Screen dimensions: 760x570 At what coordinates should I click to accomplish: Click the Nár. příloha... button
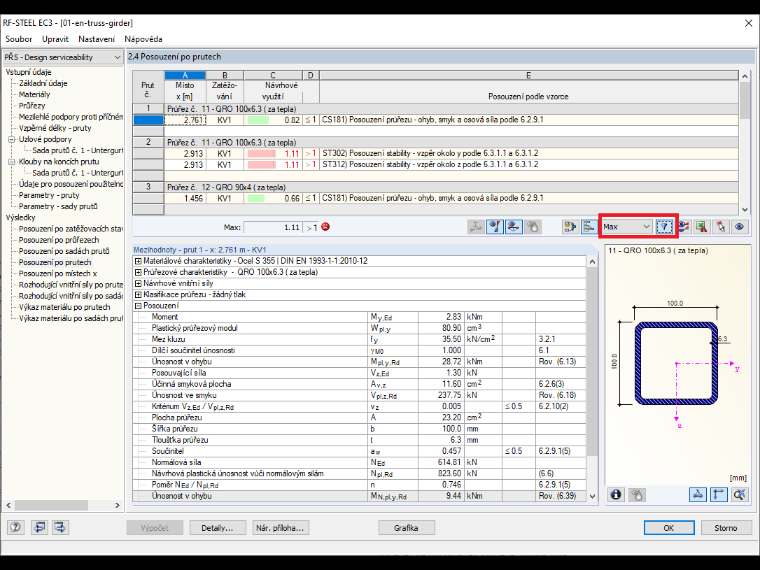pos(280,528)
